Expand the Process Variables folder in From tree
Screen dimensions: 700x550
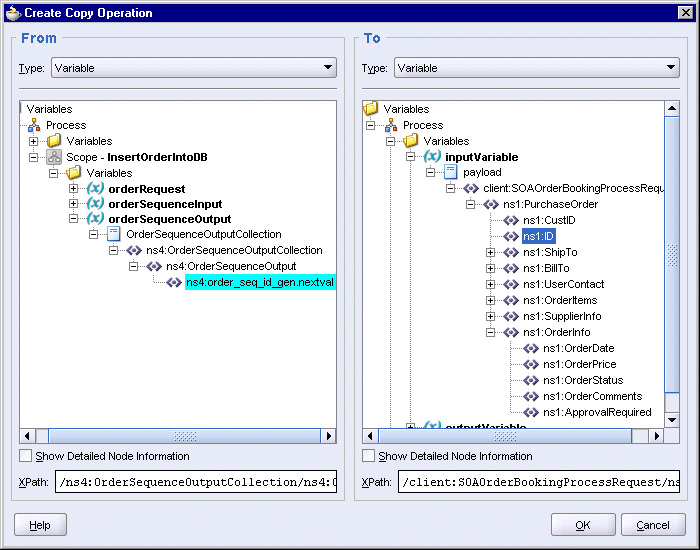click(33, 142)
